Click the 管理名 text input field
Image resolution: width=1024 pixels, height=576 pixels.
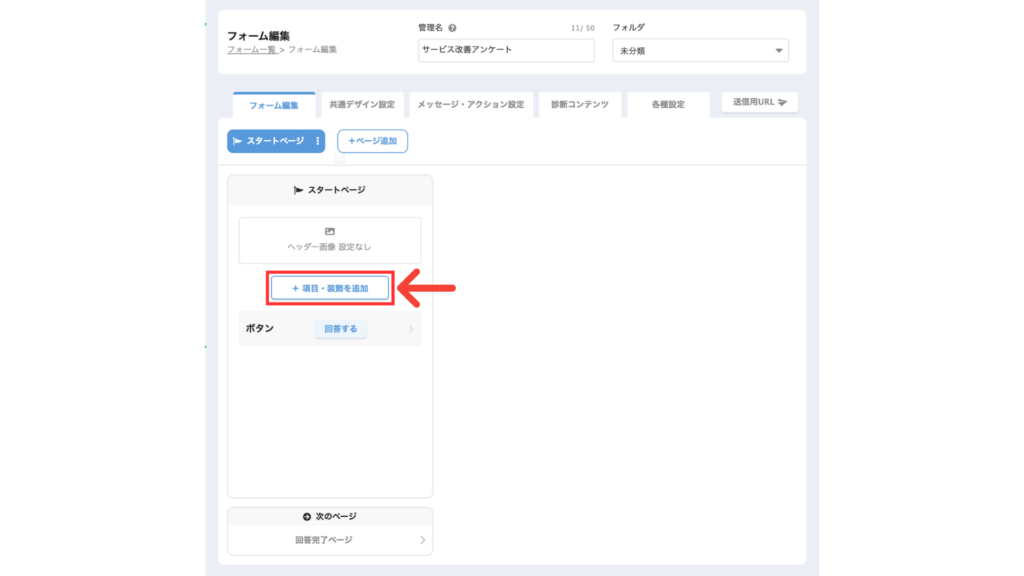(506, 50)
